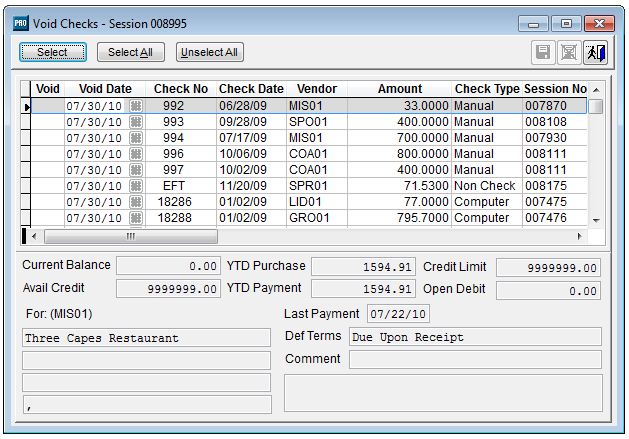
Task: Click the horizontal scrollbar right arrow
Action: point(579,236)
